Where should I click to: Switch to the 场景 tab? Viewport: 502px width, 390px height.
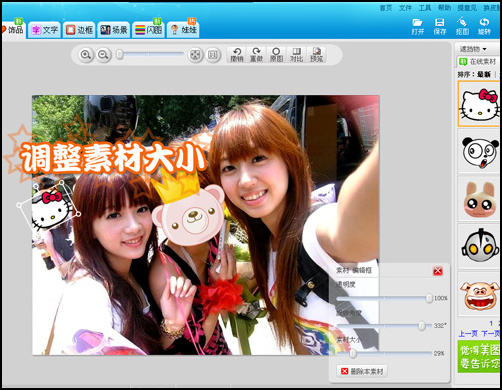point(114,30)
